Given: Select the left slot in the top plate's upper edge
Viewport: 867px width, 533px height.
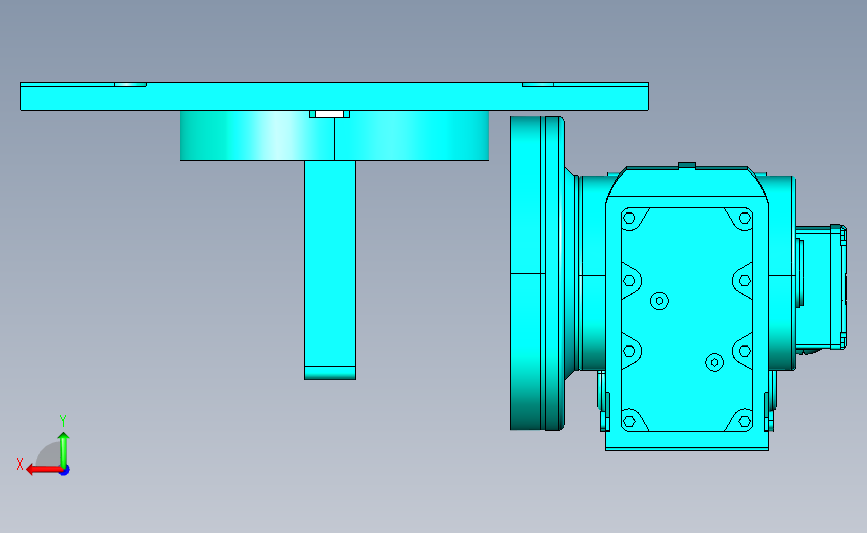Looking at the screenshot, I should click(130, 85).
